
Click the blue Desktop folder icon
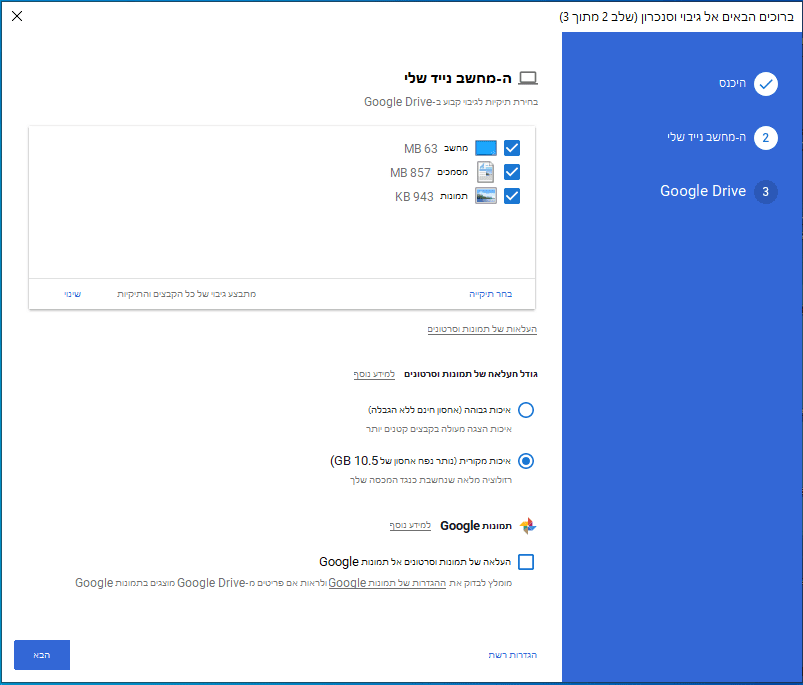click(x=486, y=148)
